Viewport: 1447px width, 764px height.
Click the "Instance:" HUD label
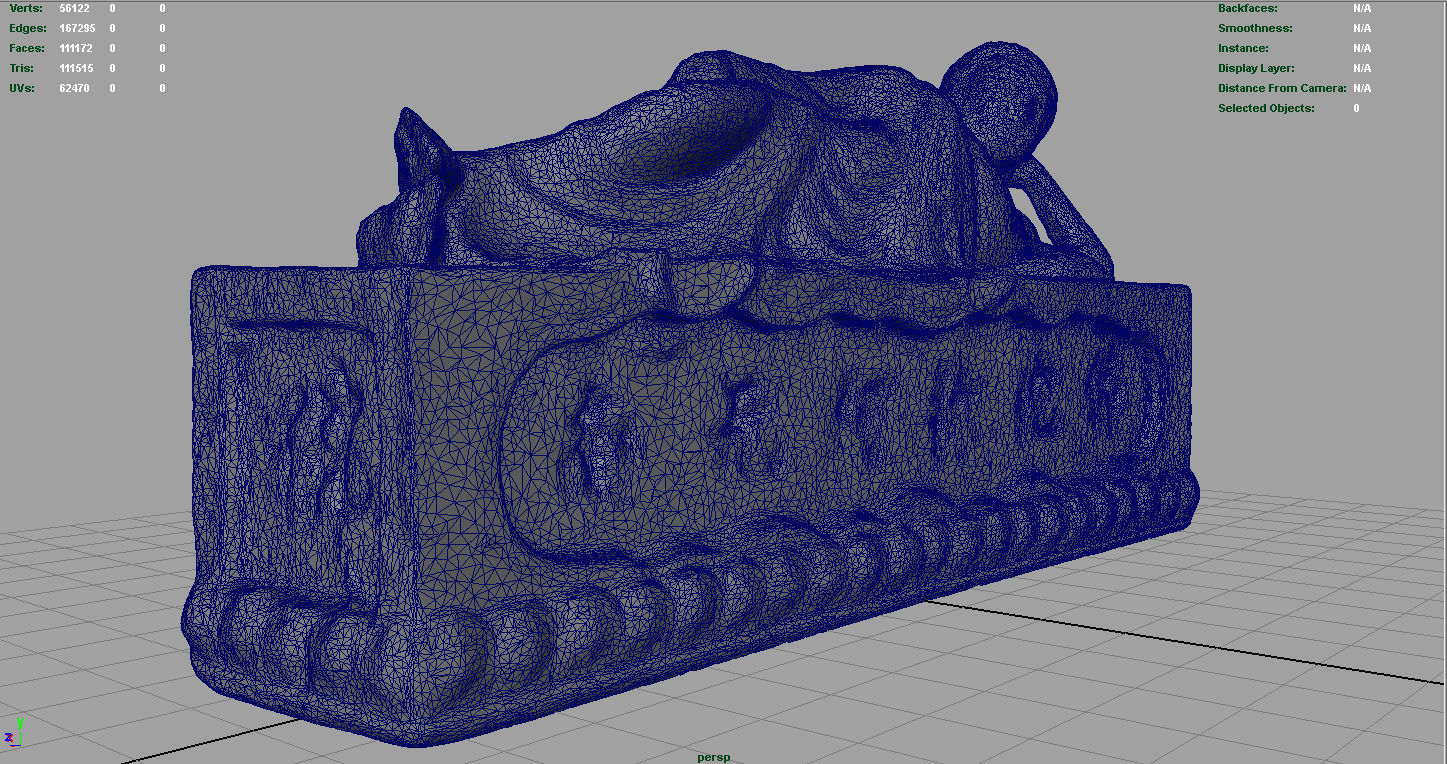pyautogui.click(x=1243, y=48)
